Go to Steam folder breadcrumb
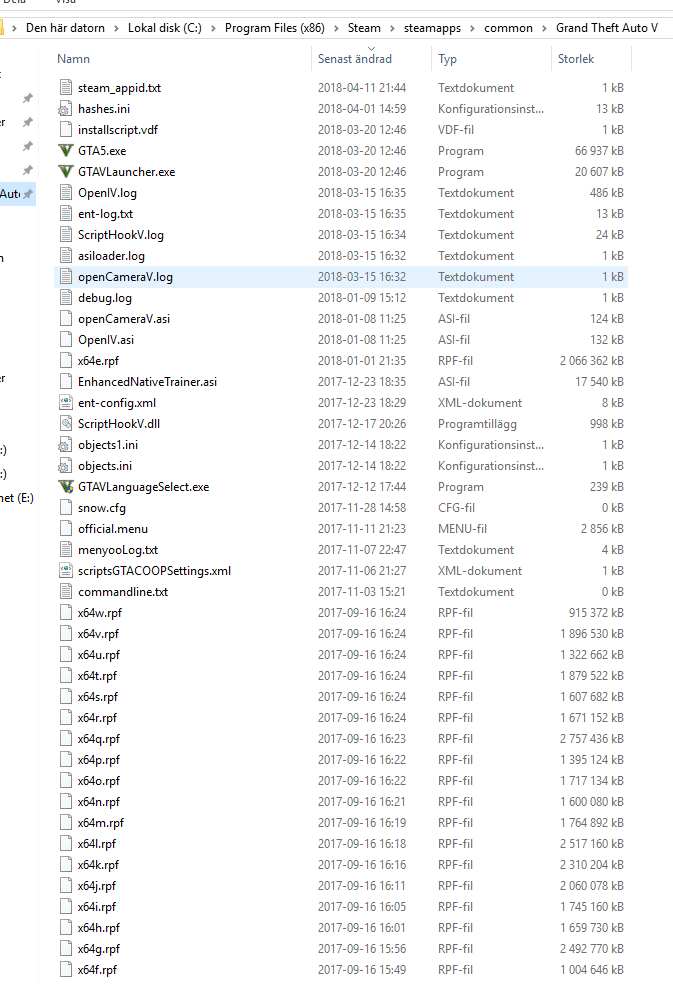This screenshot has width=673, height=1000. tap(364, 28)
